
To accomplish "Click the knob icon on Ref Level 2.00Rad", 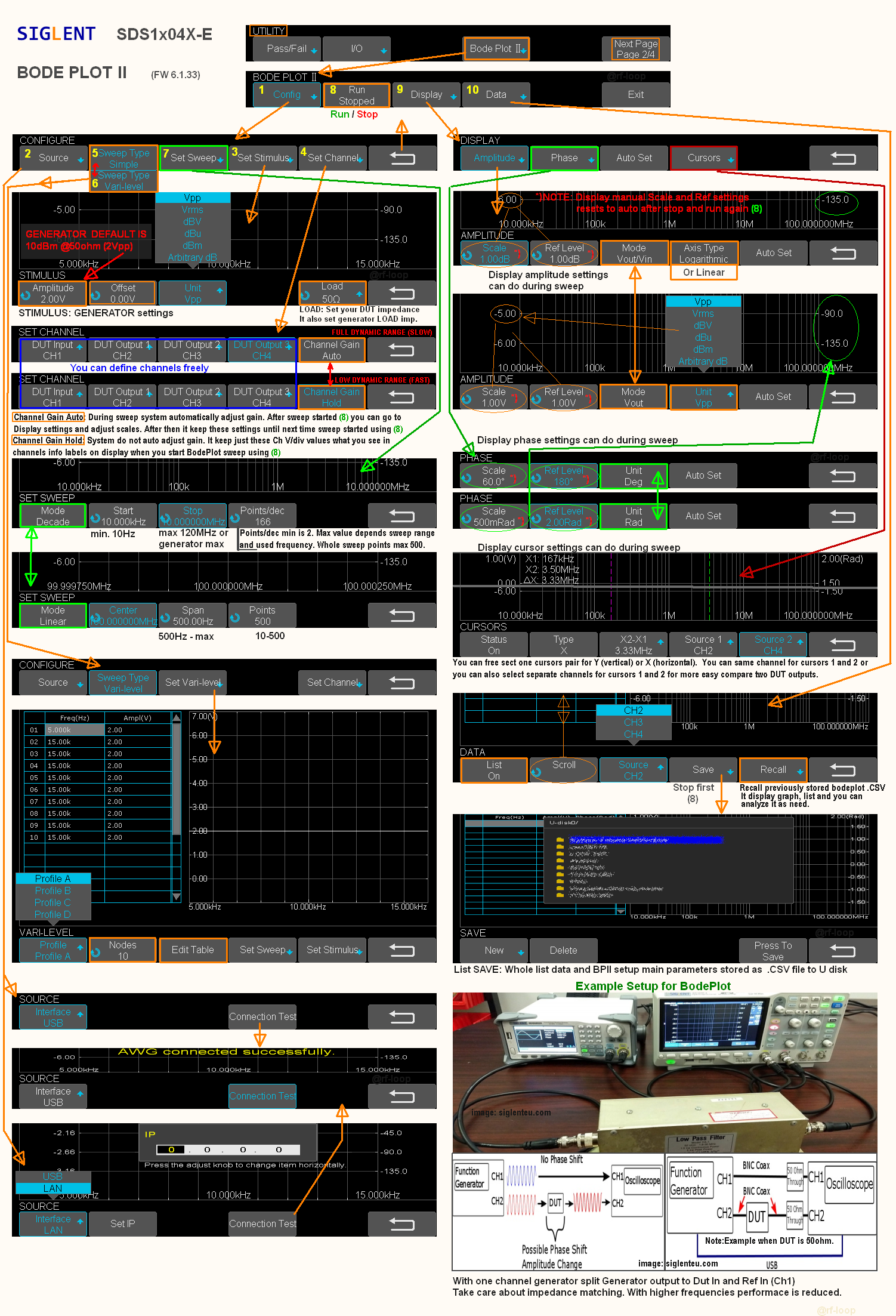I will click(536, 519).
